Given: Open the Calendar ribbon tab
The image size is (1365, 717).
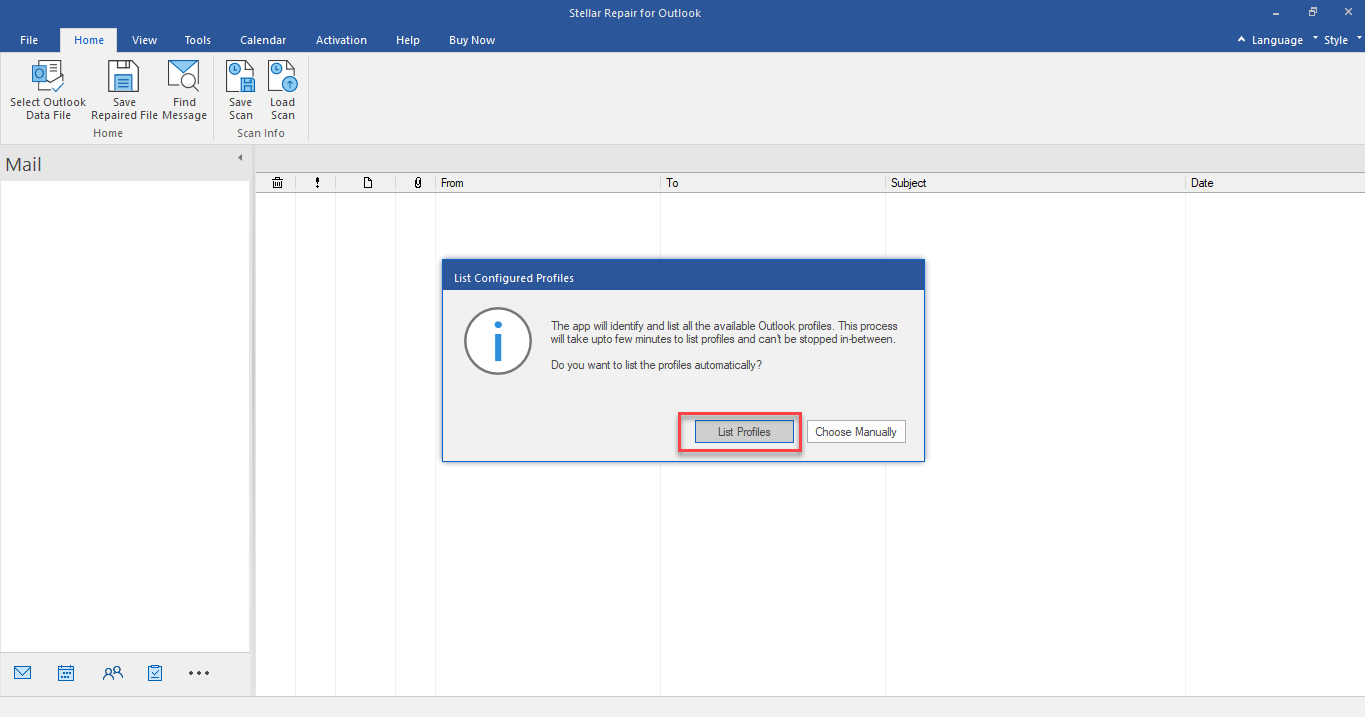Looking at the screenshot, I should 263,40.
